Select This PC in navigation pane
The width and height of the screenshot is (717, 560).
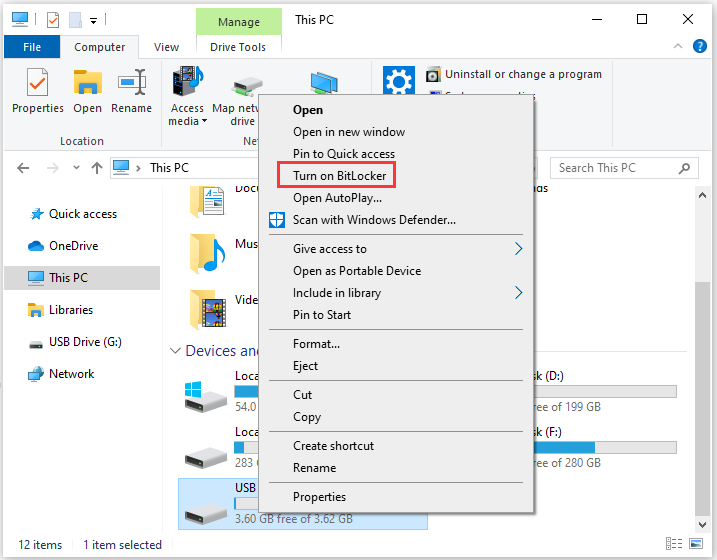(82, 278)
